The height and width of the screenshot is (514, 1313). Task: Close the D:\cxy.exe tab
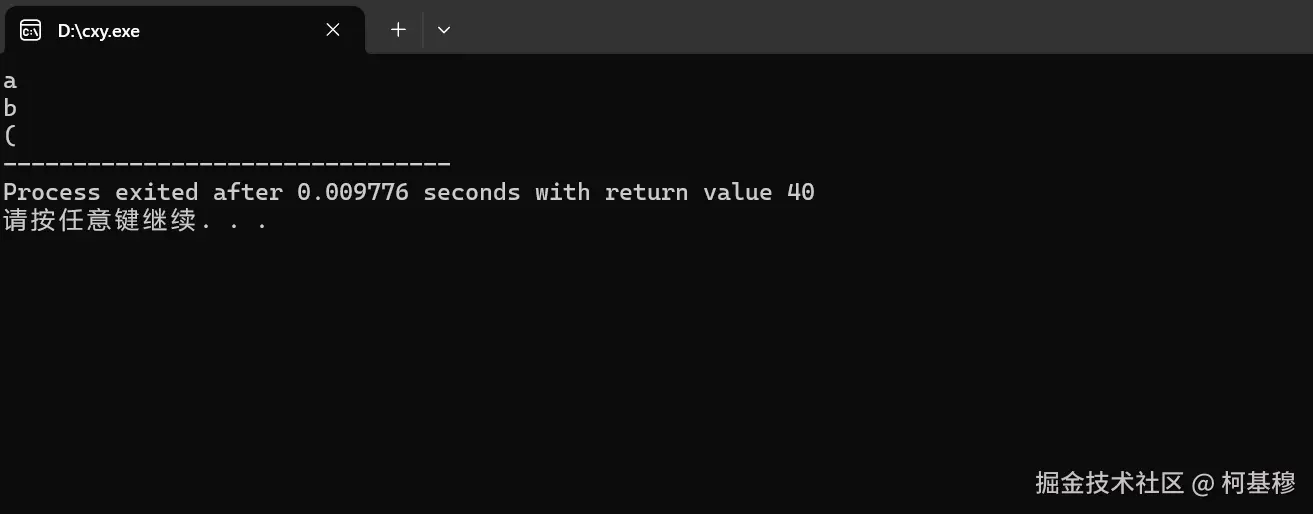click(333, 30)
